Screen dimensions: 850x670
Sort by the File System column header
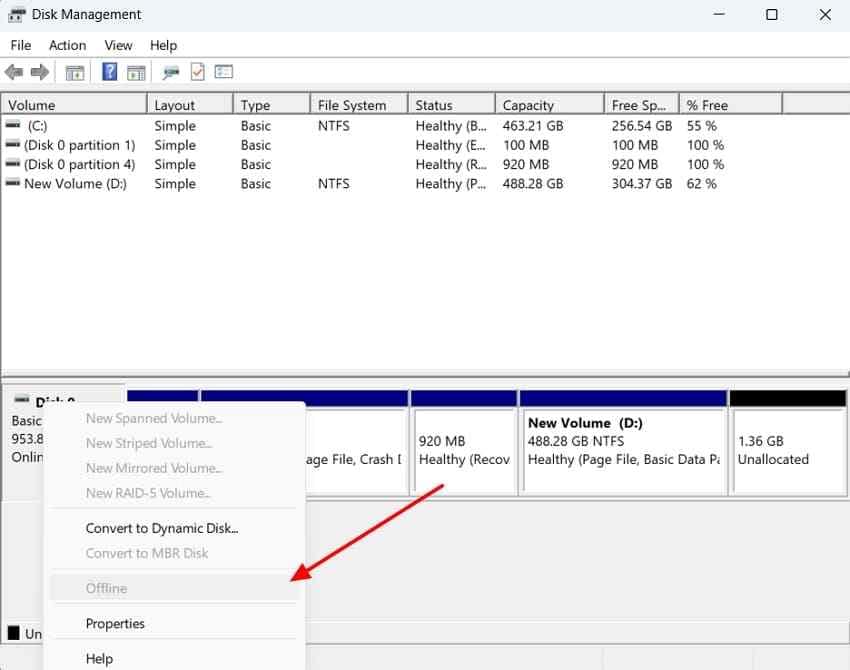359,105
